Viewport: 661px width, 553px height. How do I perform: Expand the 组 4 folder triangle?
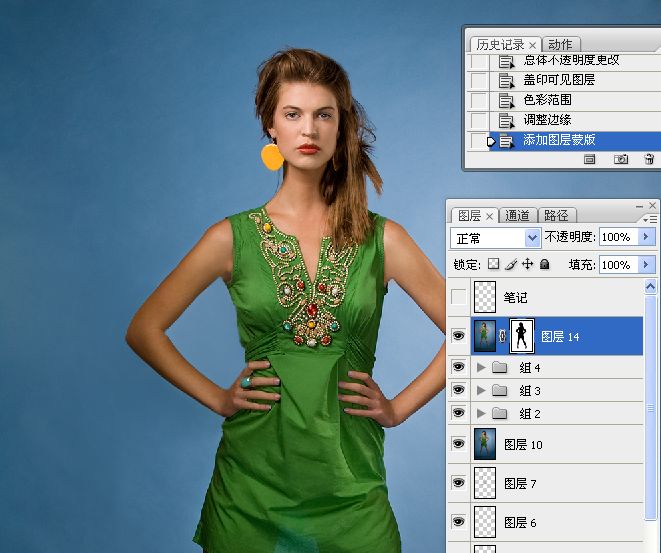pyautogui.click(x=481, y=367)
